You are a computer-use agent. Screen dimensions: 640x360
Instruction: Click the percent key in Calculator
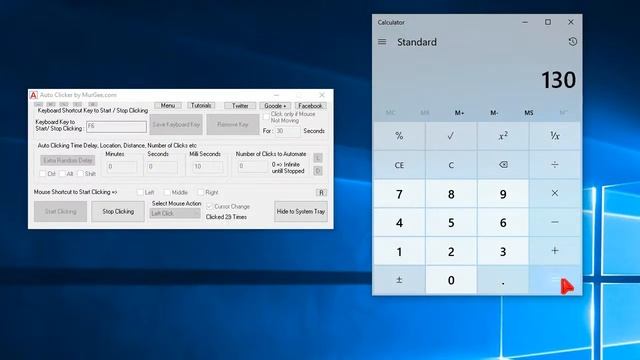399,136
